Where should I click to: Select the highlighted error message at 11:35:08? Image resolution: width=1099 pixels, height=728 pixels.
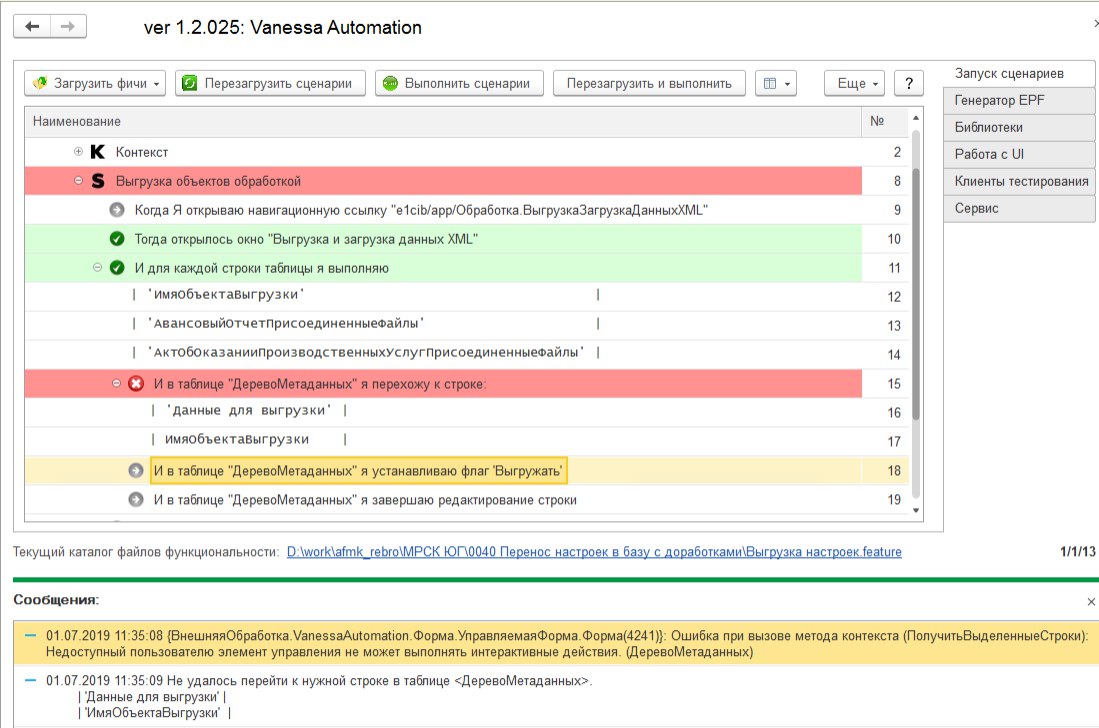555,643
